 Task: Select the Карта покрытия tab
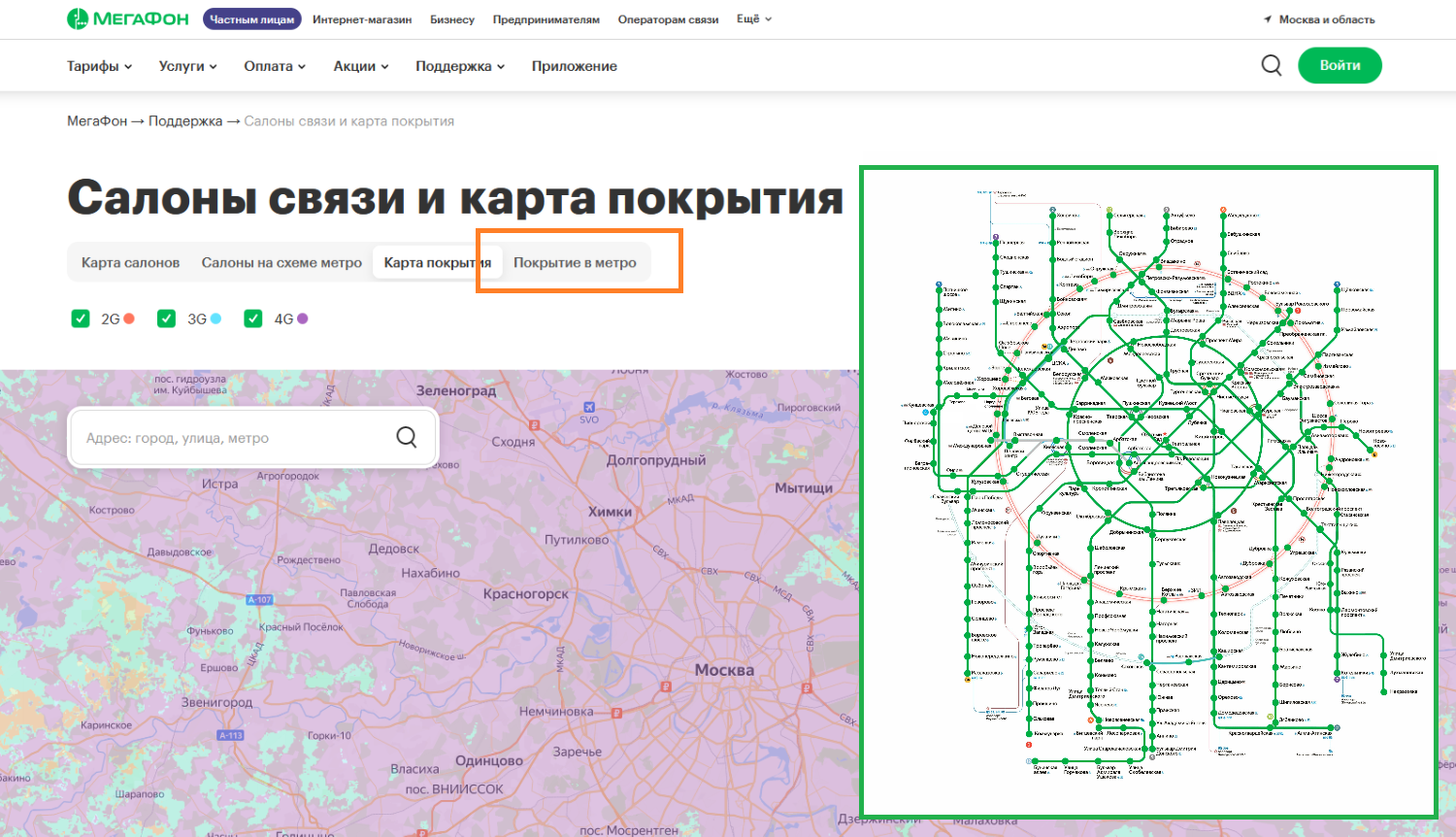[x=438, y=262]
